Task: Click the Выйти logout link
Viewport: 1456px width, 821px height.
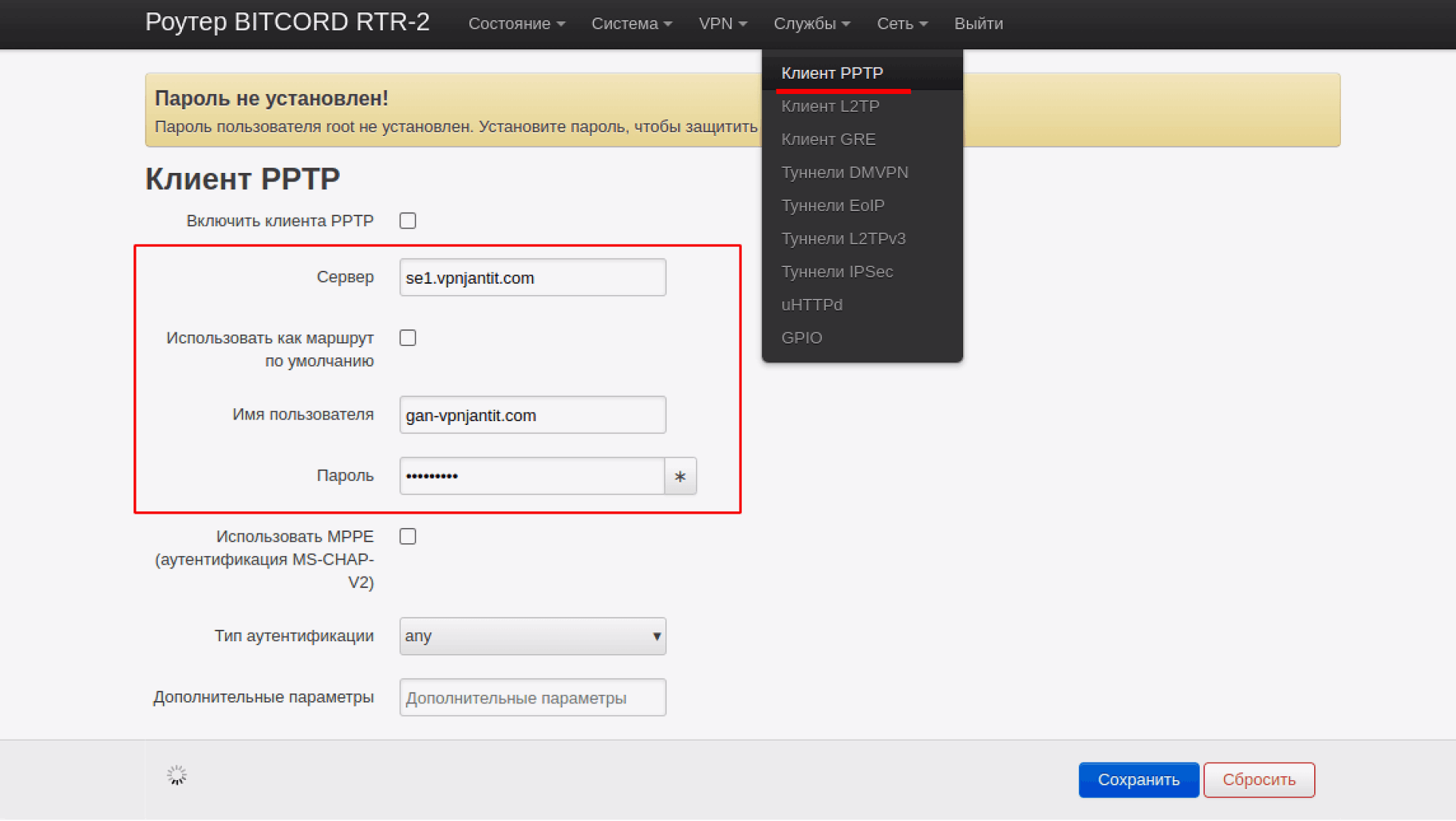Action: 978,24
